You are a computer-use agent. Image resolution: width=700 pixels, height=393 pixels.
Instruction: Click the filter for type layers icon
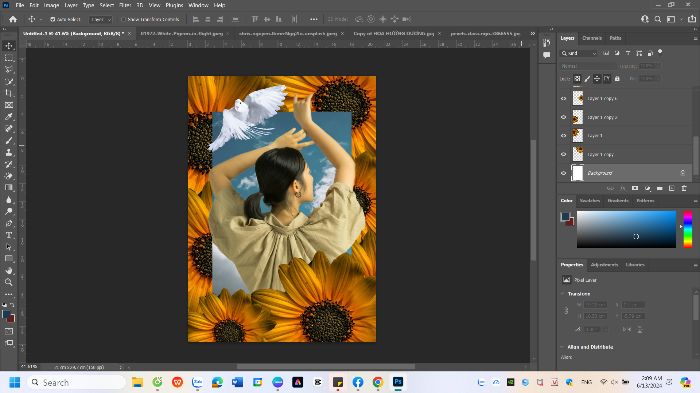coord(628,53)
